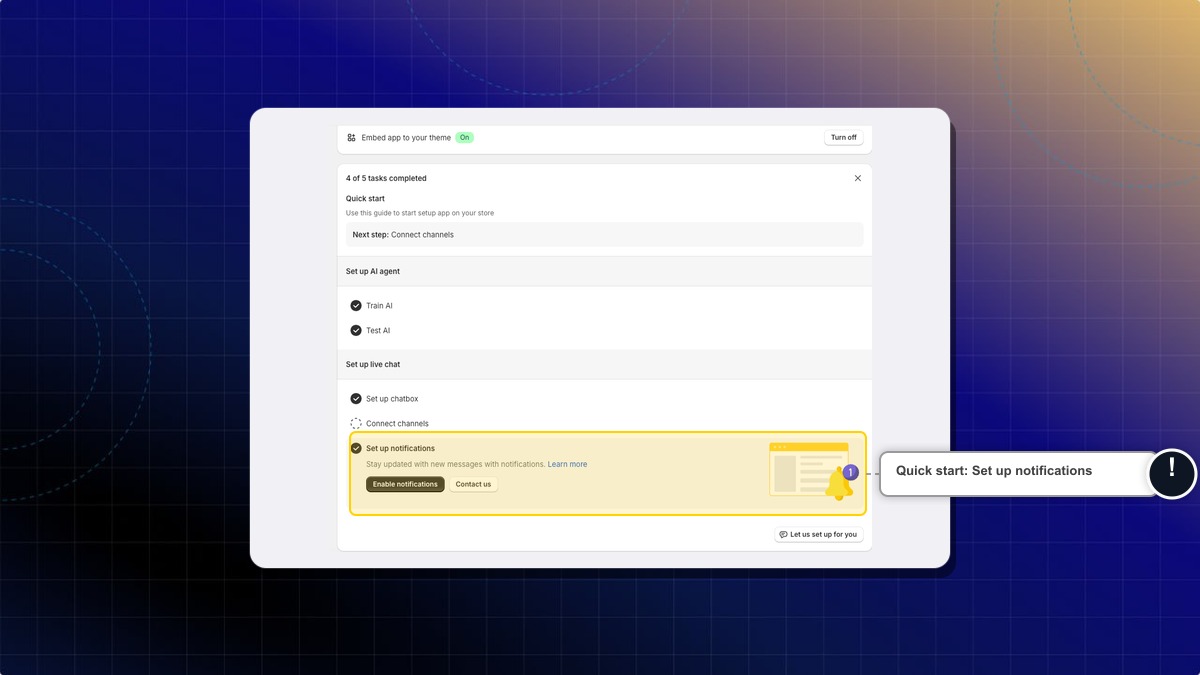Click the Set up notifications checkmark
This screenshot has height=675, width=1200.
[x=356, y=448]
